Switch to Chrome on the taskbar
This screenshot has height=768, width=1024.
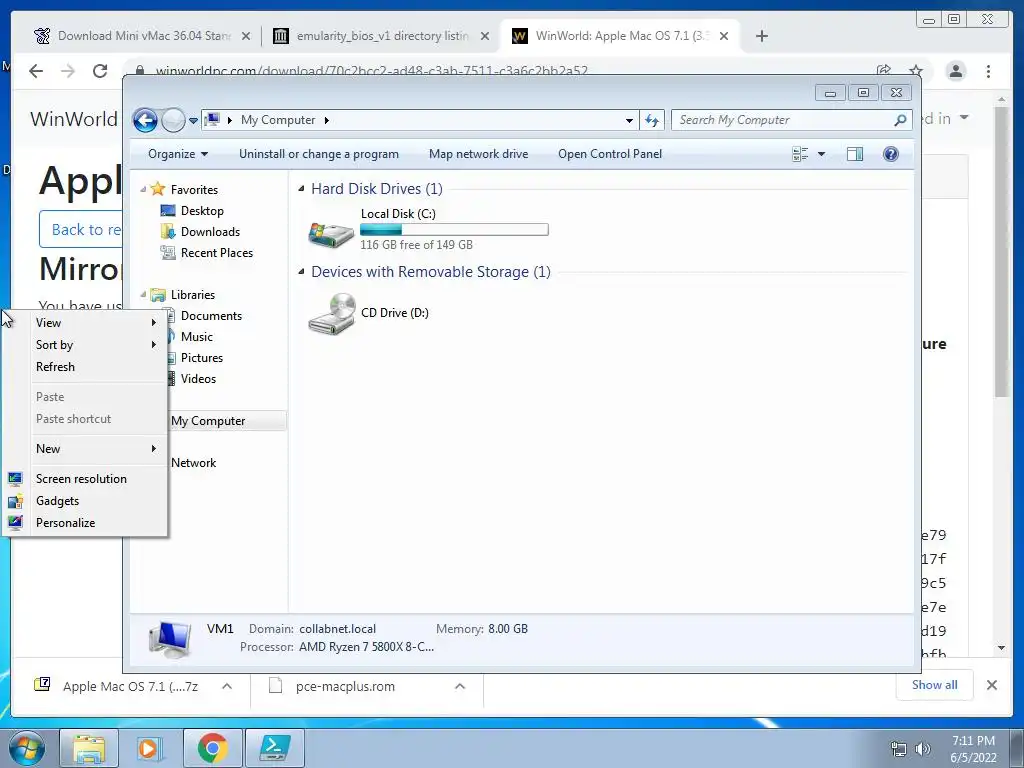pos(212,748)
